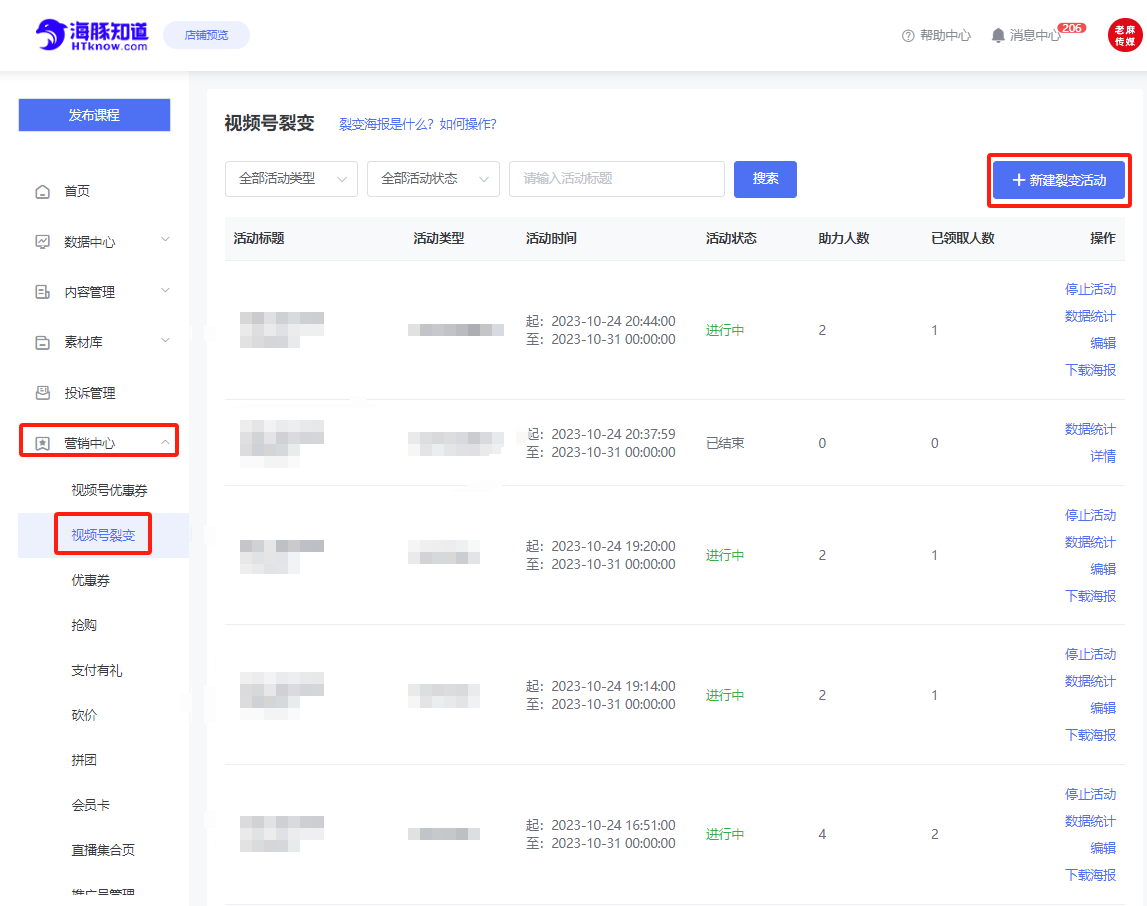
Task: Click the 帮助中心 text link
Action: [945, 35]
